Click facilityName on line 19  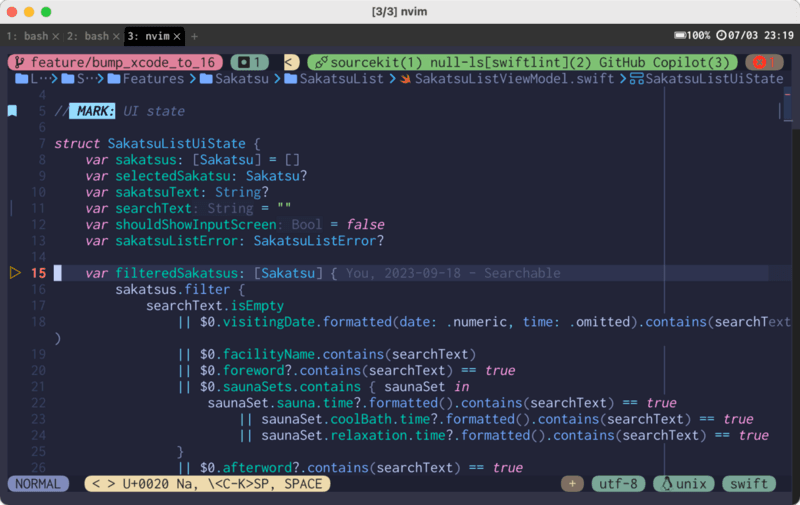(268, 354)
